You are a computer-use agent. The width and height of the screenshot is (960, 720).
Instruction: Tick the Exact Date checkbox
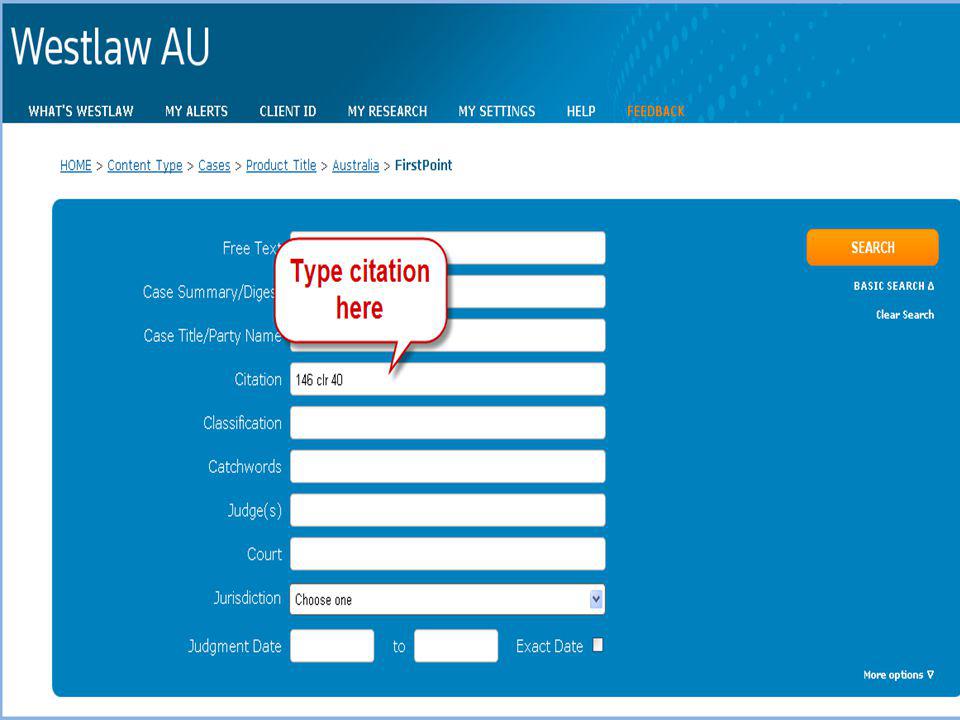coord(598,645)
